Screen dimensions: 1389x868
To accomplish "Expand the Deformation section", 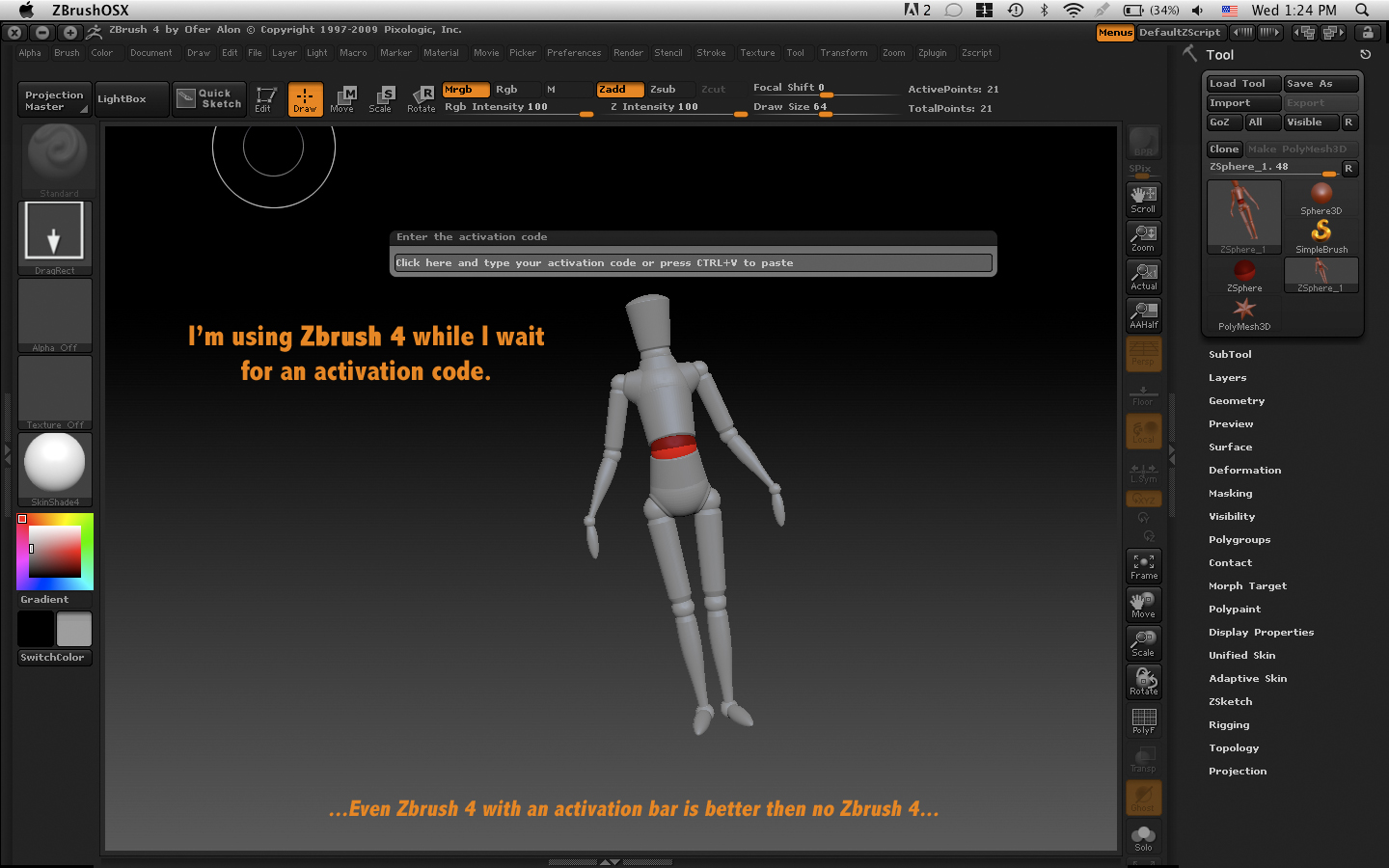I will click(1244, 471).
